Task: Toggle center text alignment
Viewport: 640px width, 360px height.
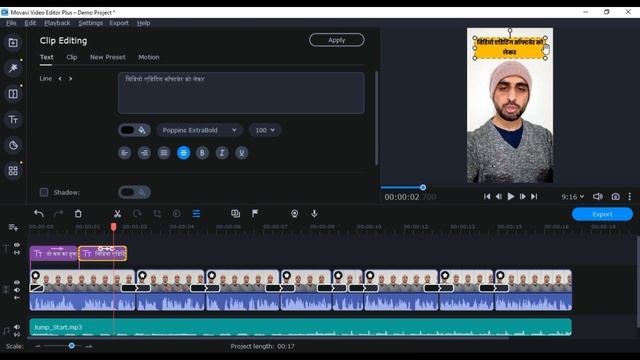Action: (x=183, y=153)
